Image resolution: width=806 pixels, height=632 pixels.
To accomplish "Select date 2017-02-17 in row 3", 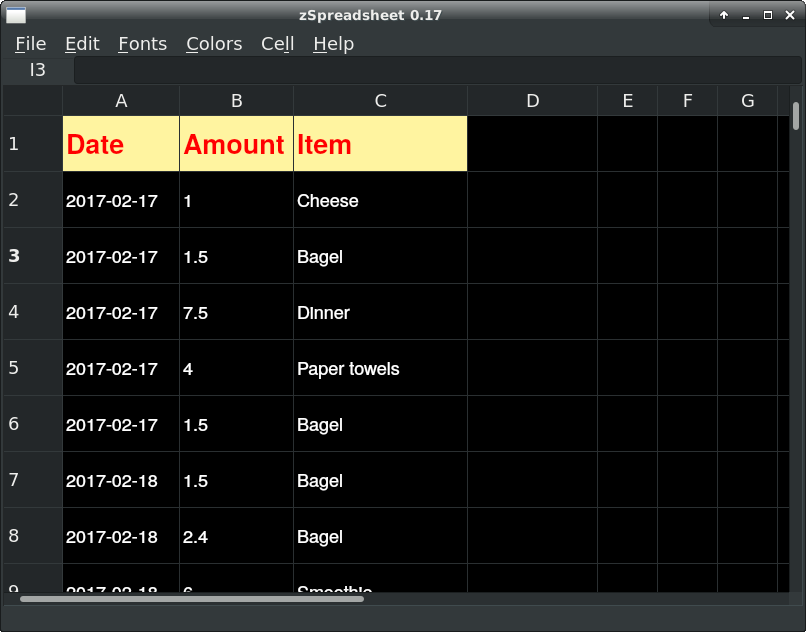I will pyautogui.click(x=121, y=256).
